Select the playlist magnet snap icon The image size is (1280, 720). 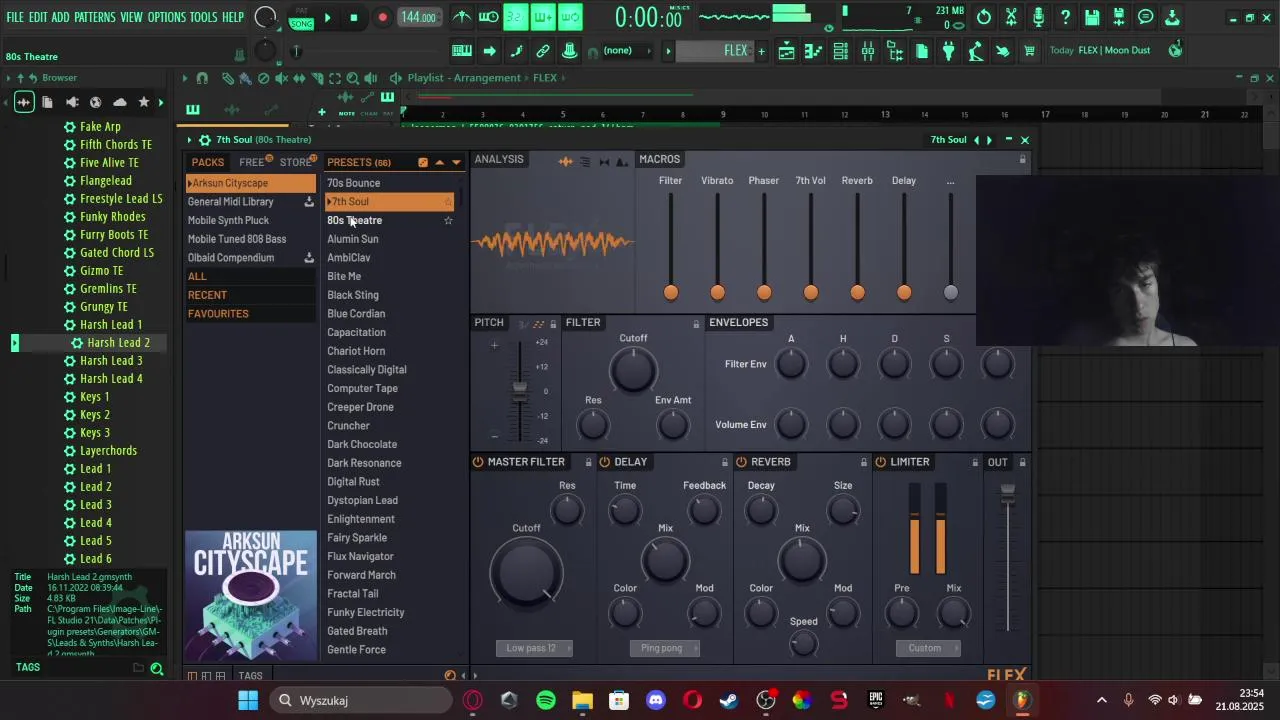(202, 78)
